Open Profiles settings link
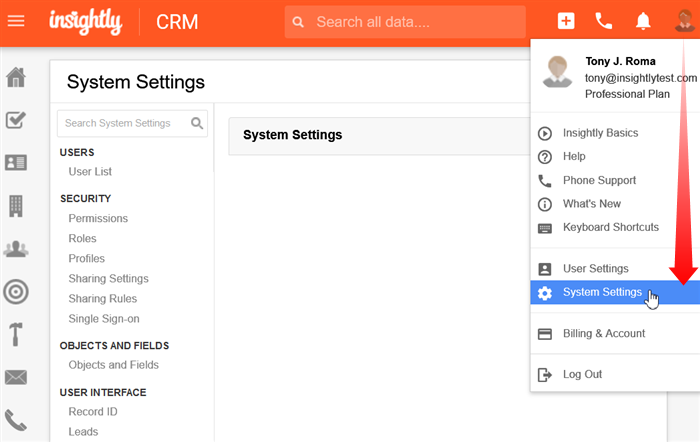The height and width of the screenshot is (442, 700). point(87,259)
